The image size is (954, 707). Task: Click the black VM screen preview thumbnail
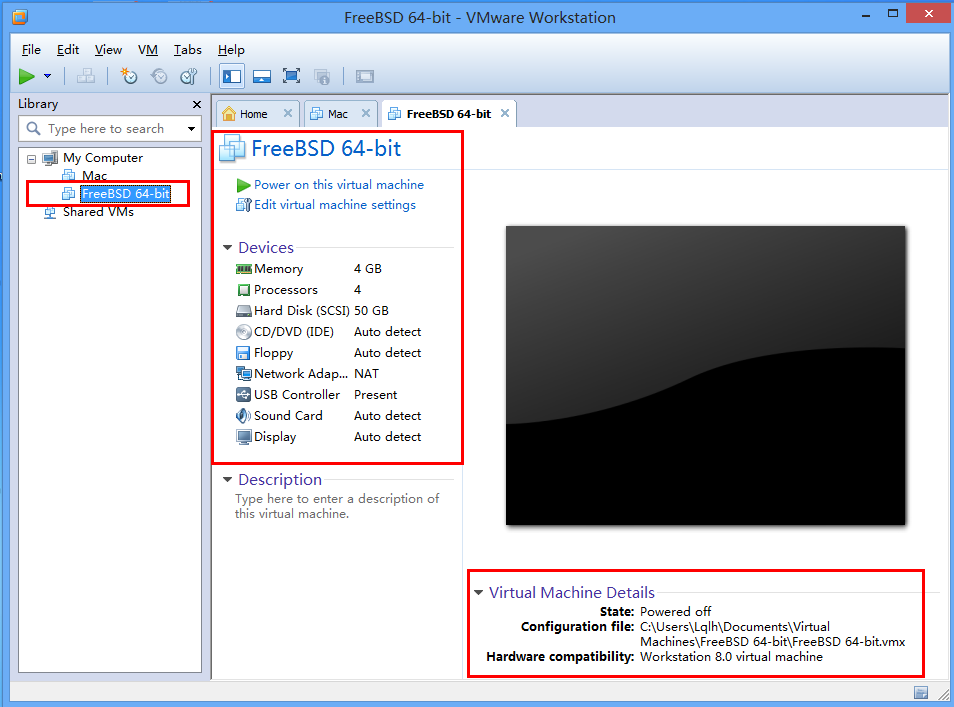705,375
